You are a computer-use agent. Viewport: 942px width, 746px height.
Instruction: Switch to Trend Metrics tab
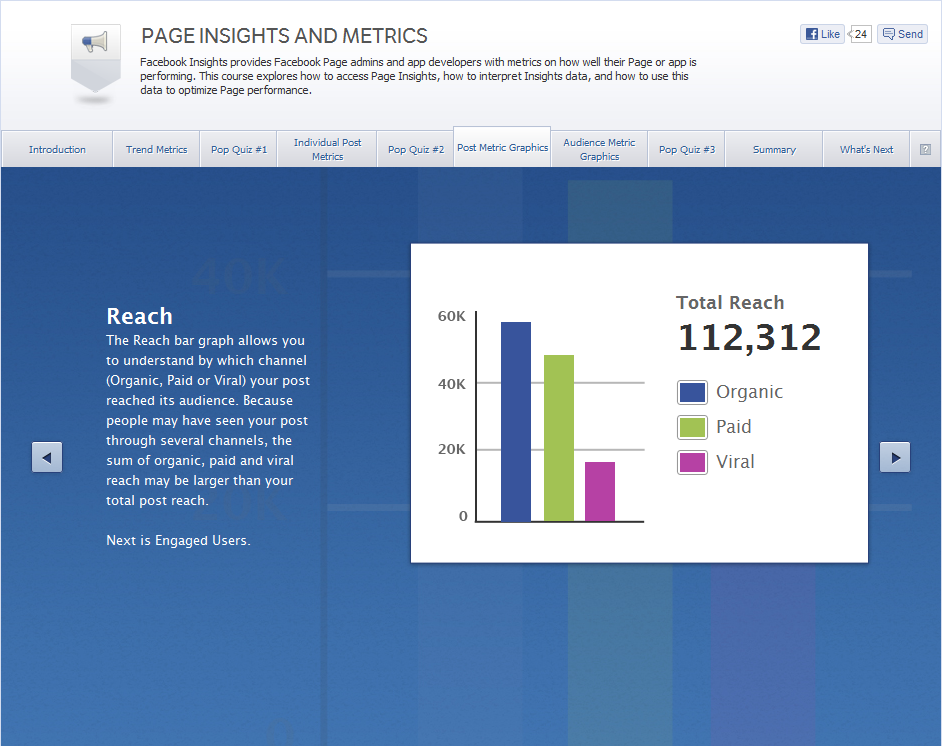pyautogui.click(x=156, y=150)
